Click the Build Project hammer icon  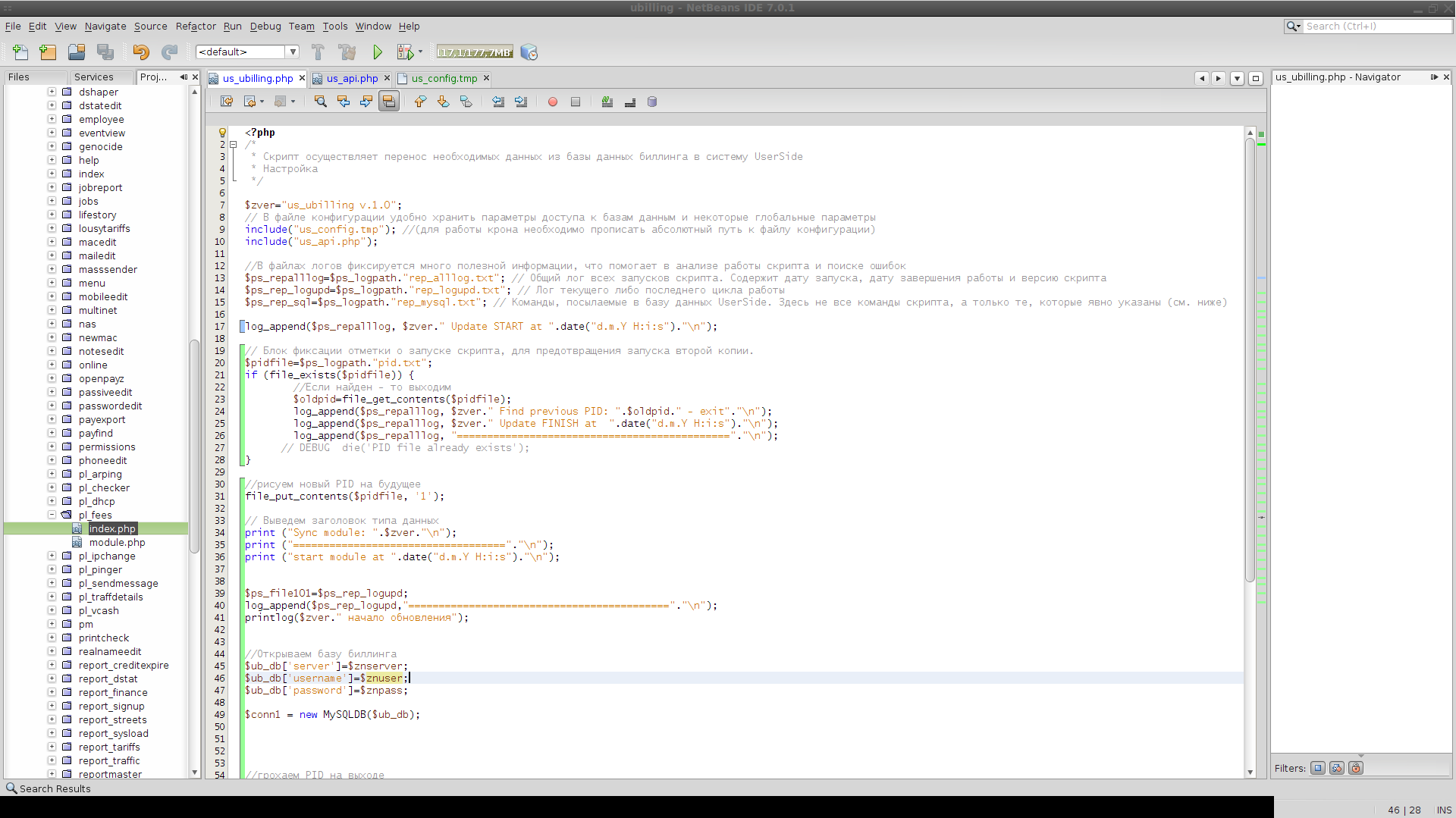tap(318, 52)
